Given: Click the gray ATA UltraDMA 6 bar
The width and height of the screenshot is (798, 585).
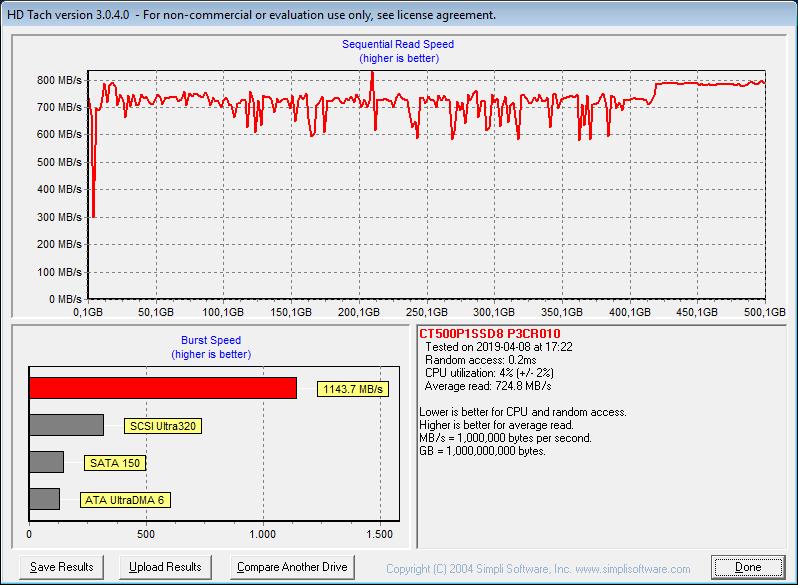Looking at the screenshot, I should tap(44, 499).
